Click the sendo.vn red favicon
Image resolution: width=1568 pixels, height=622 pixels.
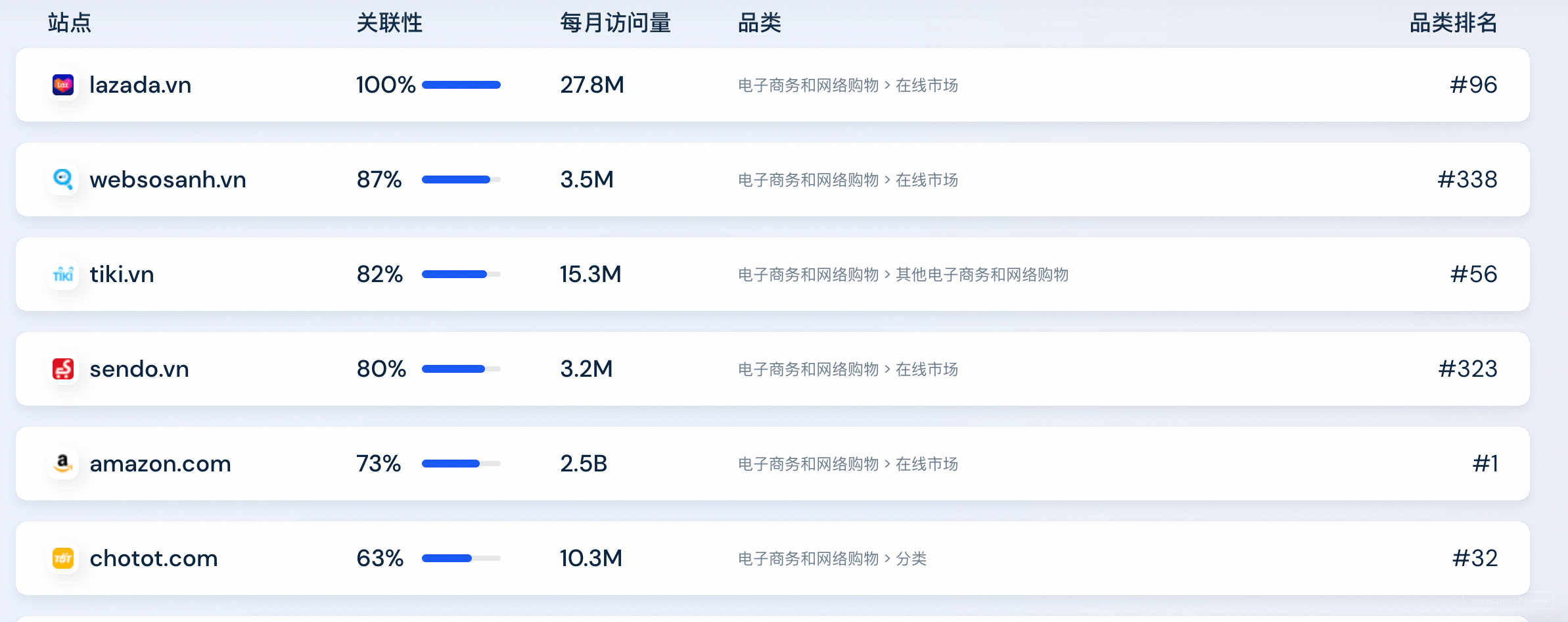click(63, 369)
